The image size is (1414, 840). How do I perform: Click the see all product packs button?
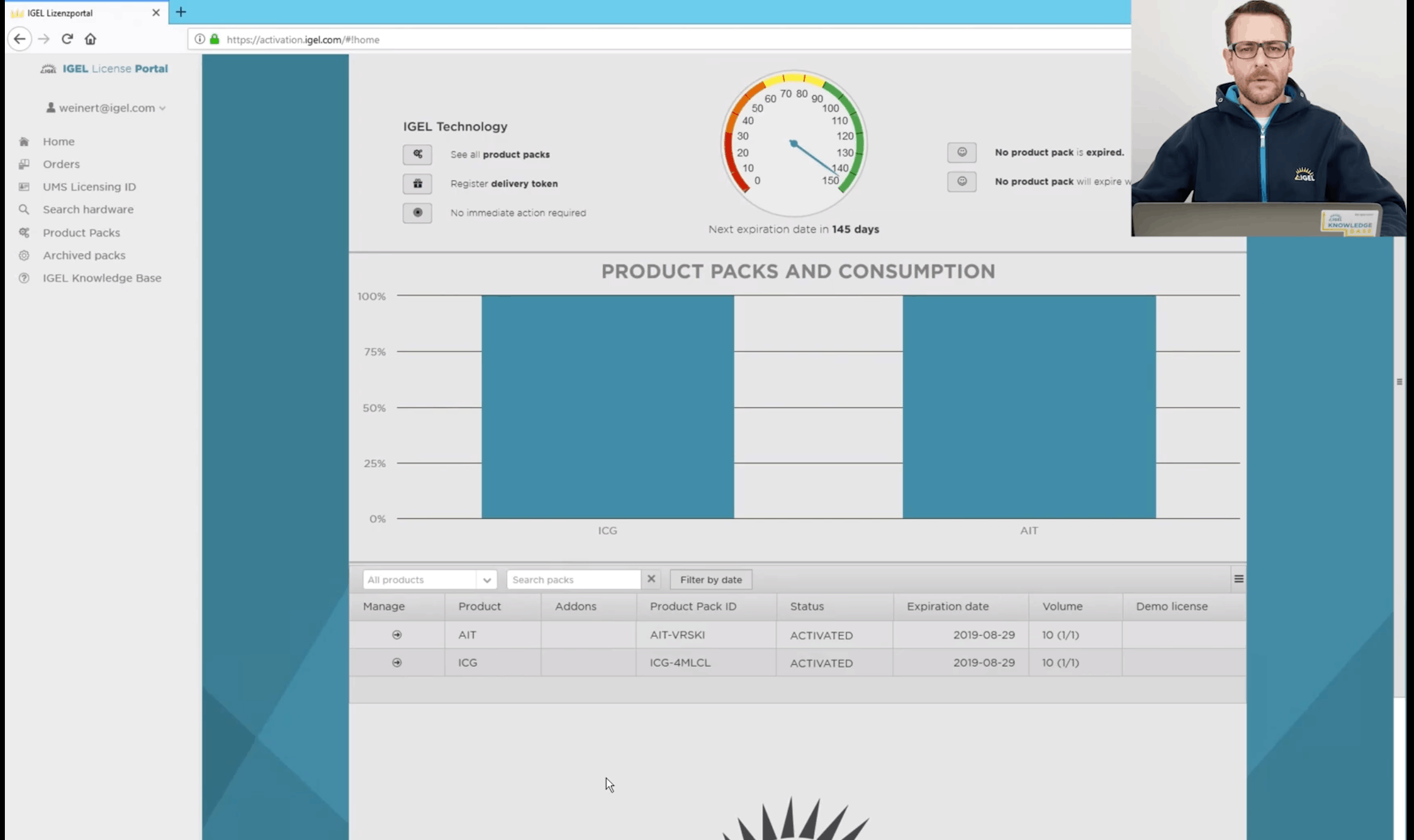[417, 154]
